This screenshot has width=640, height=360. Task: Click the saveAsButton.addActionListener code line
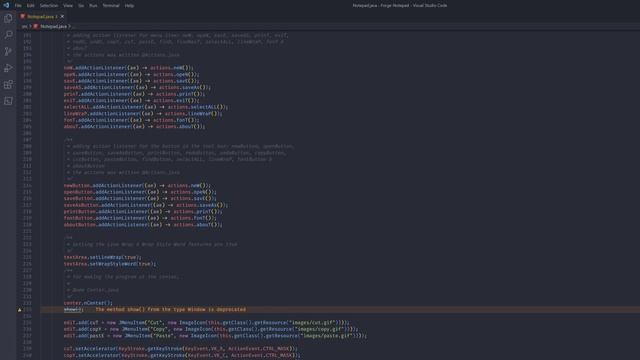pos(146,205)
